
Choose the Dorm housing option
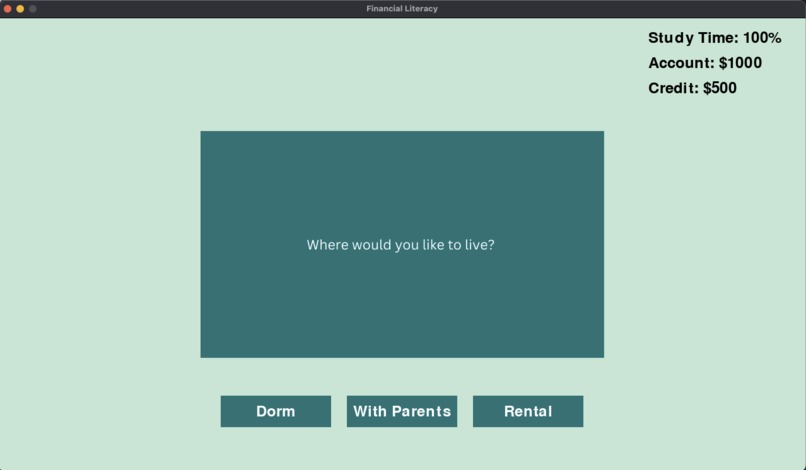(276, 411)
